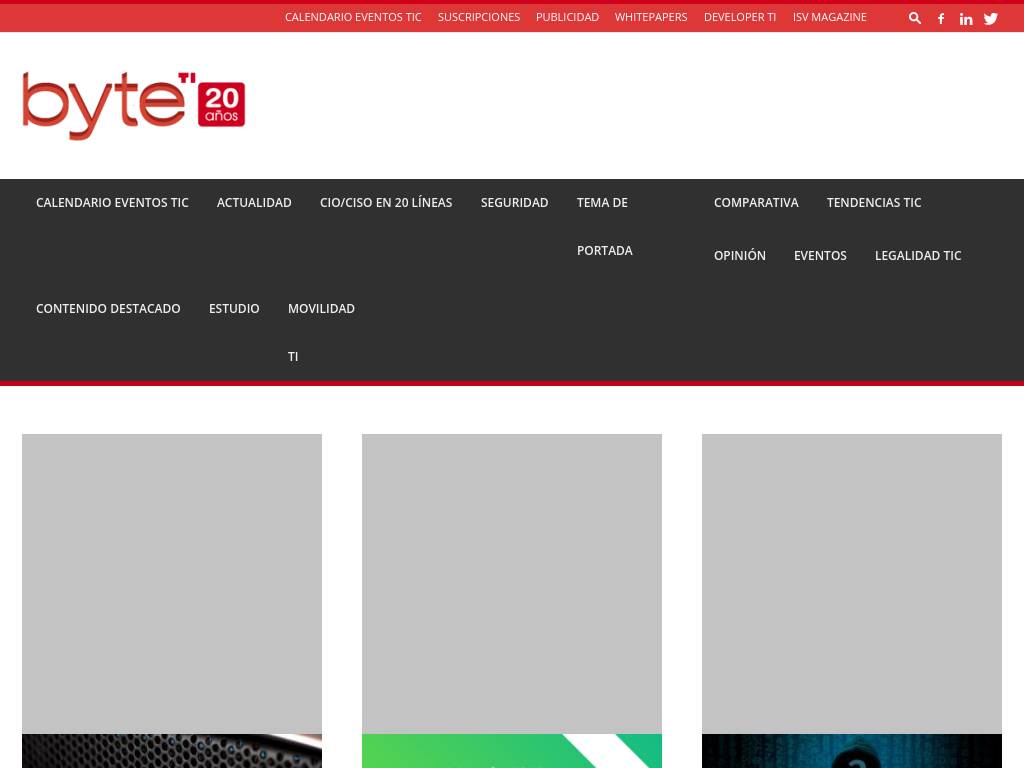This screenshot has width=1024, height=768.
Task: Open Suscripciones in the top bar
Action: click(x=479, y=17)
